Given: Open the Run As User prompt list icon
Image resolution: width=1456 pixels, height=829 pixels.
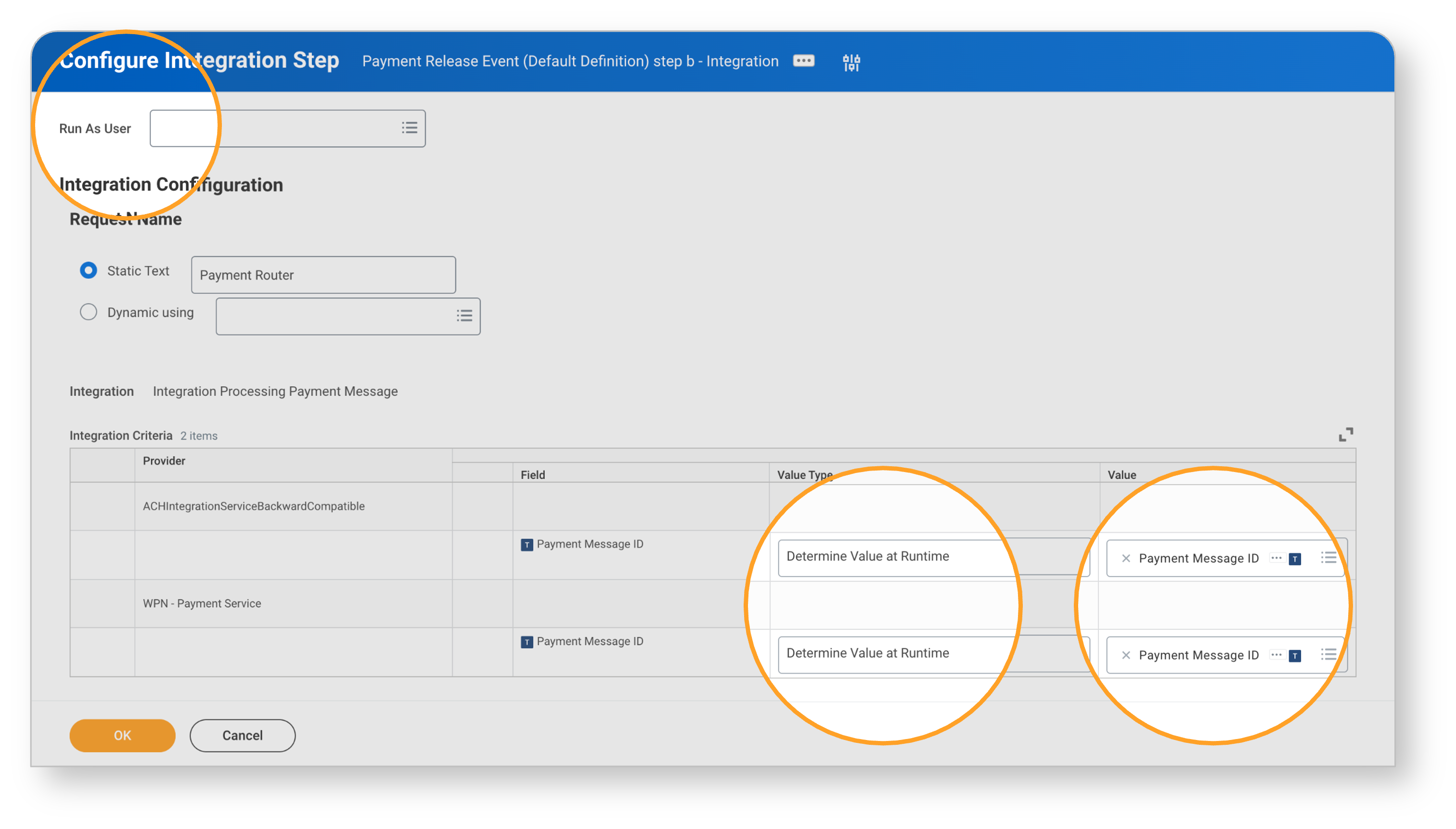Looking at the screenshot, I should click(x=409, y=128).
